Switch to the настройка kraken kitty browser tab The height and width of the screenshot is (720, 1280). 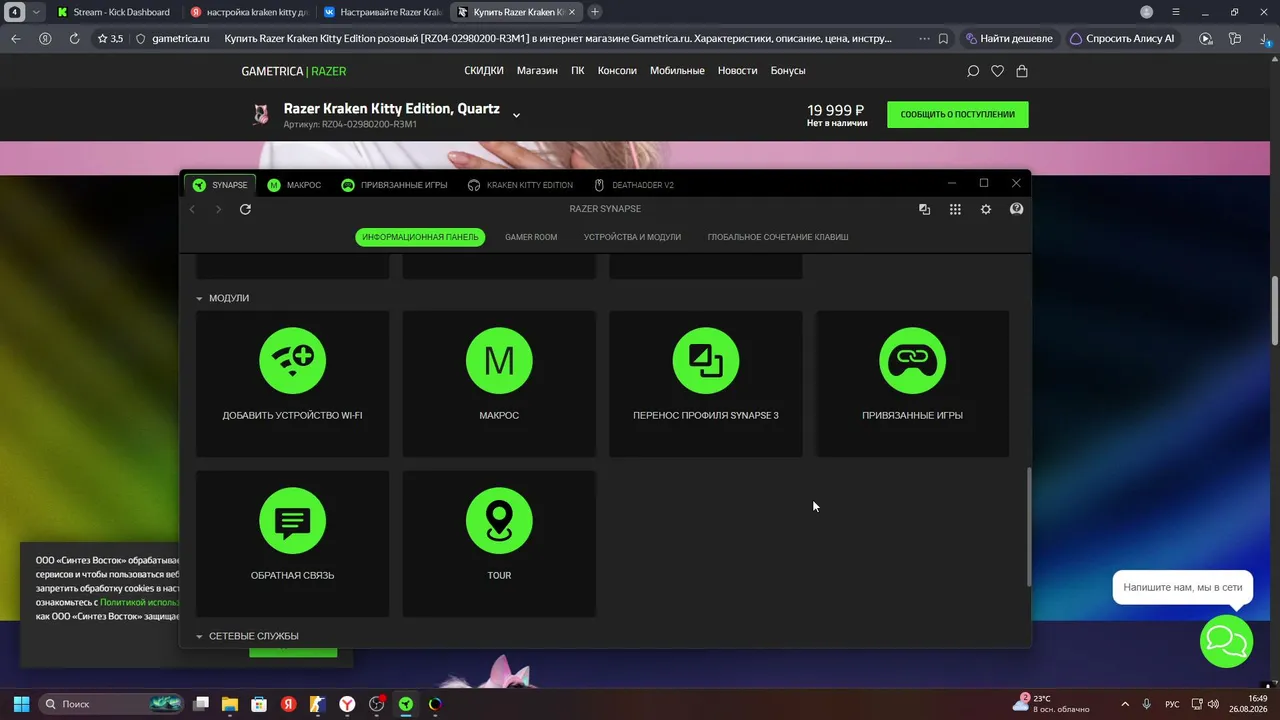249,12
